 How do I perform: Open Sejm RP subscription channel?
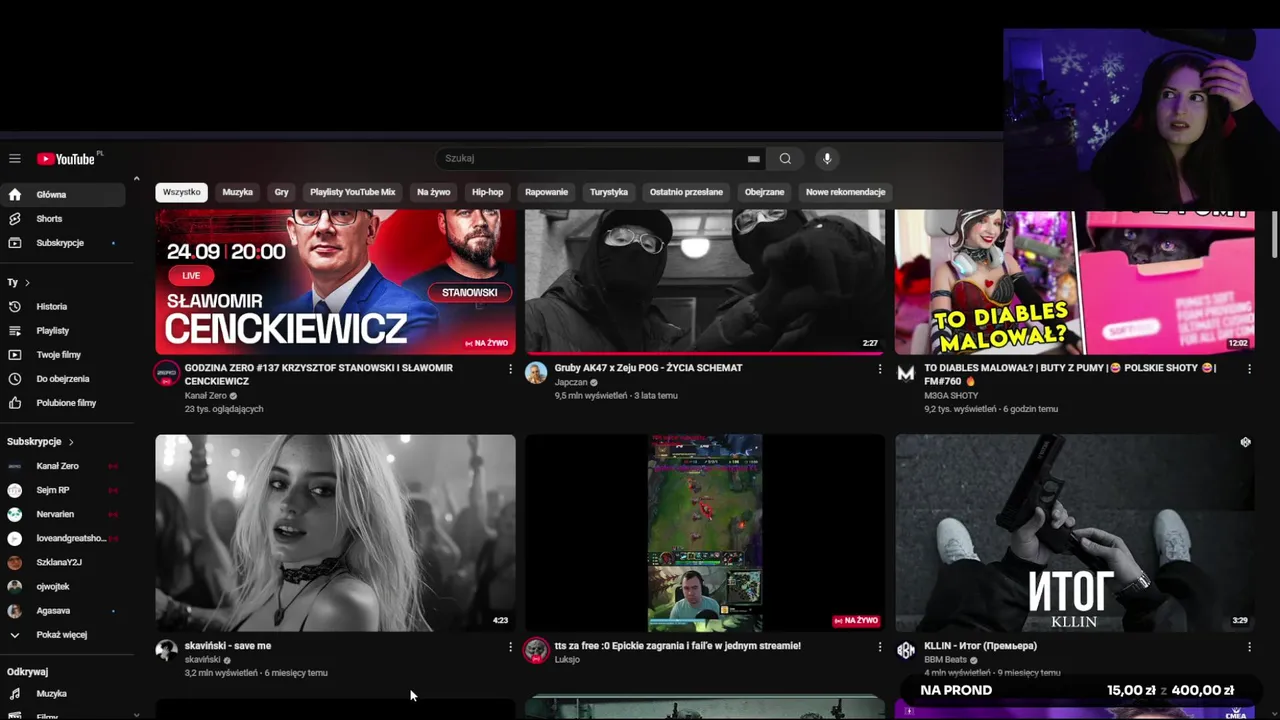(x=63, y=490)
